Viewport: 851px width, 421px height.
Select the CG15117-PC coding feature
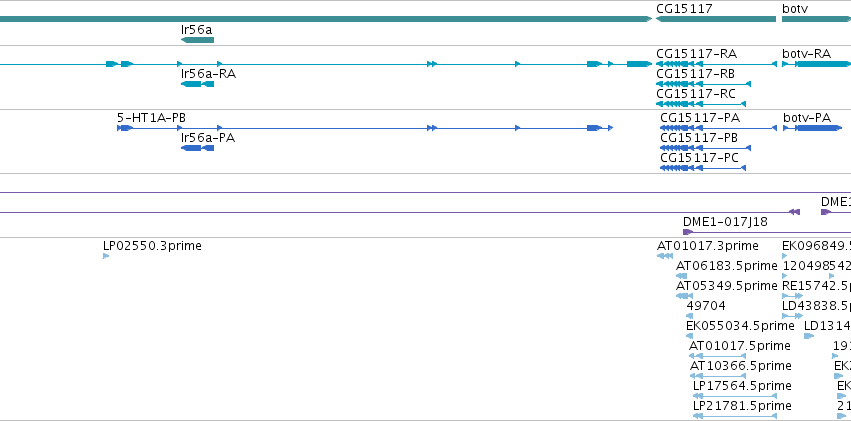tap(703, 168)
